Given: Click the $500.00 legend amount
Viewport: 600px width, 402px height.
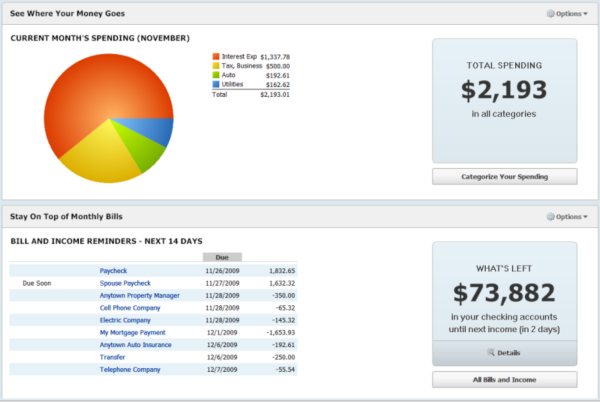Looking at the screenshot, I should coord(278,66).
